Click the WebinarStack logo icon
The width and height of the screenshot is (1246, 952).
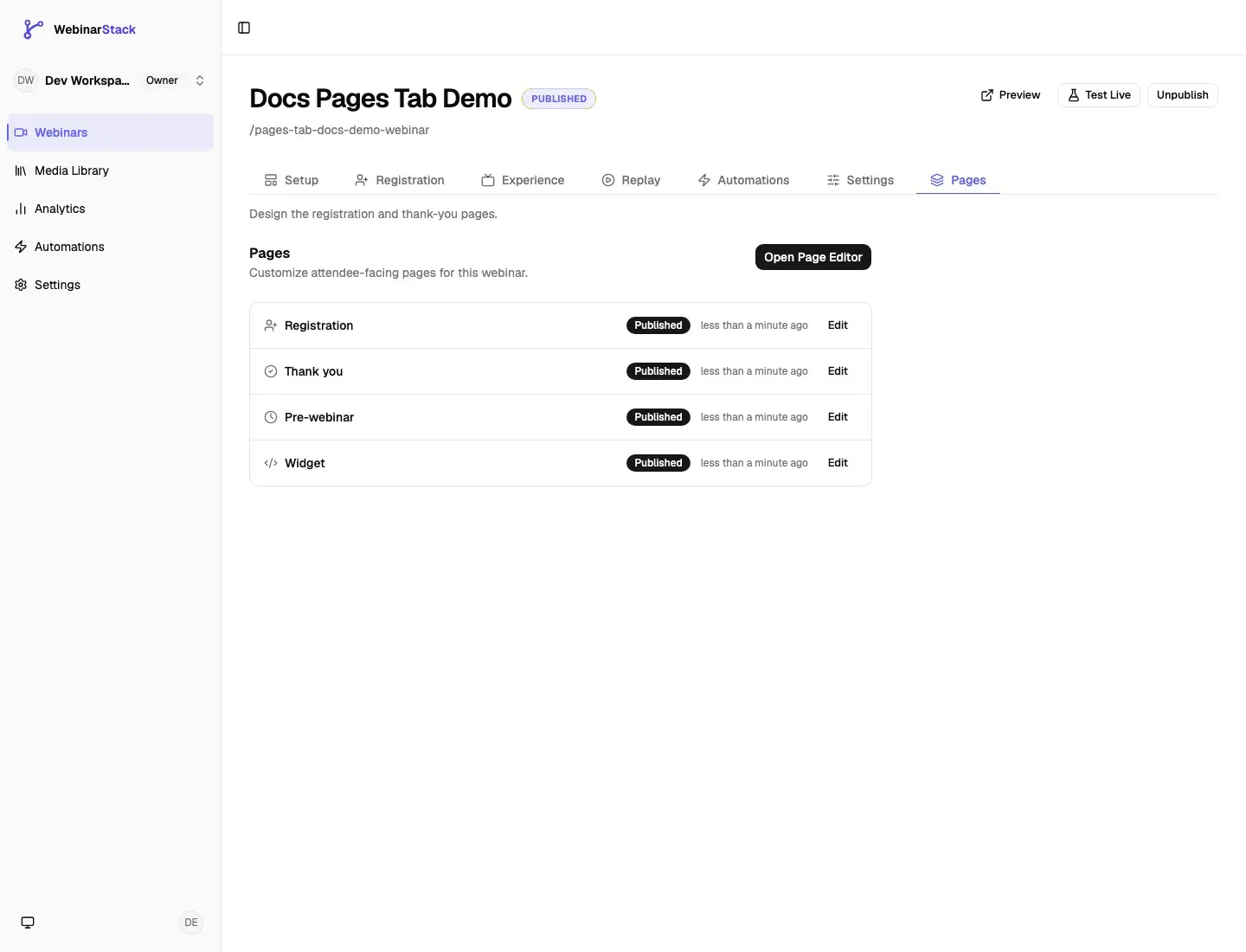coord(33,29)
